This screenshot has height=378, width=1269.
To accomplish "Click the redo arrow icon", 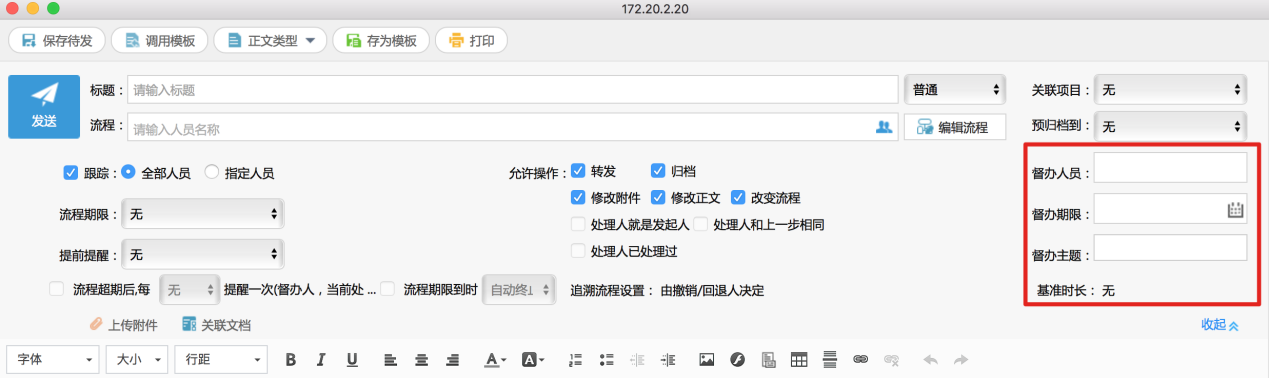I will [960, 359].
